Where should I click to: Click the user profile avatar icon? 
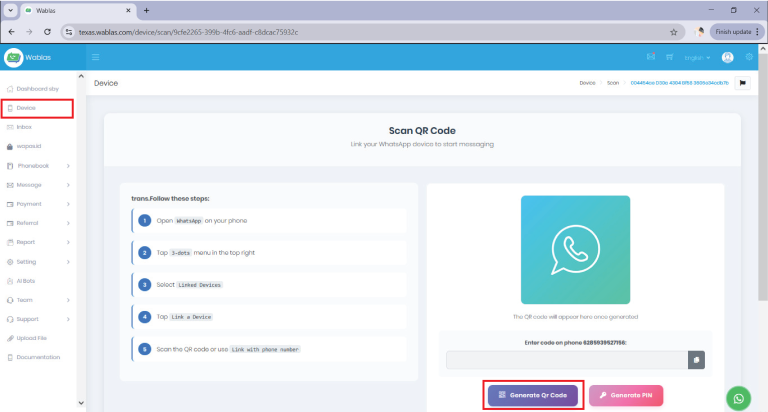pyautogui.click(x=727, y=58)
